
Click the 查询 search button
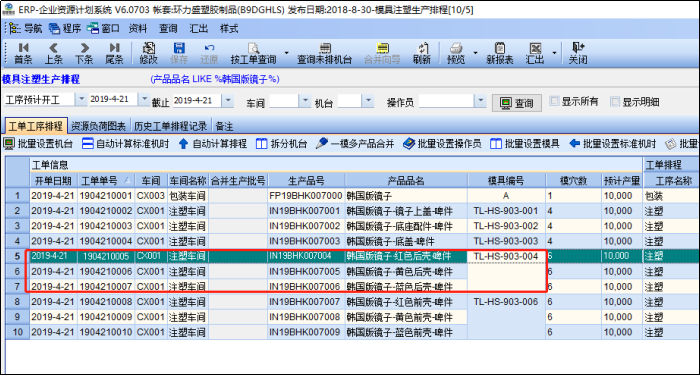pyautogui.click(x=517, y=103)
